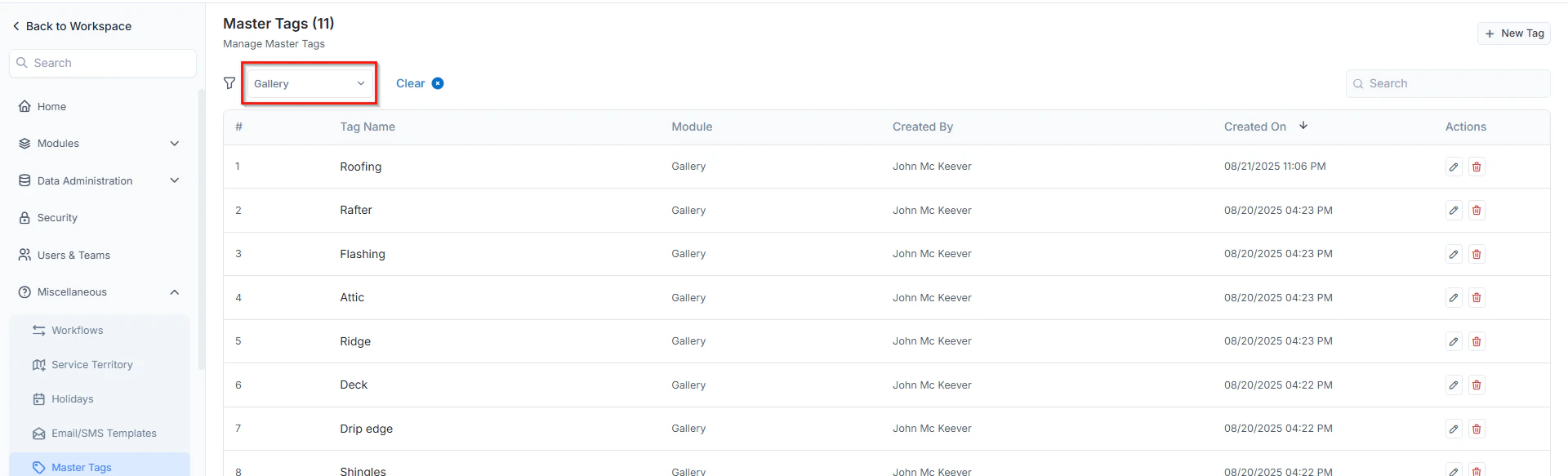The width and height of the screenshot is (1568, 476).
Task: Select the Ridge tag name
Action: coord(355,341)
